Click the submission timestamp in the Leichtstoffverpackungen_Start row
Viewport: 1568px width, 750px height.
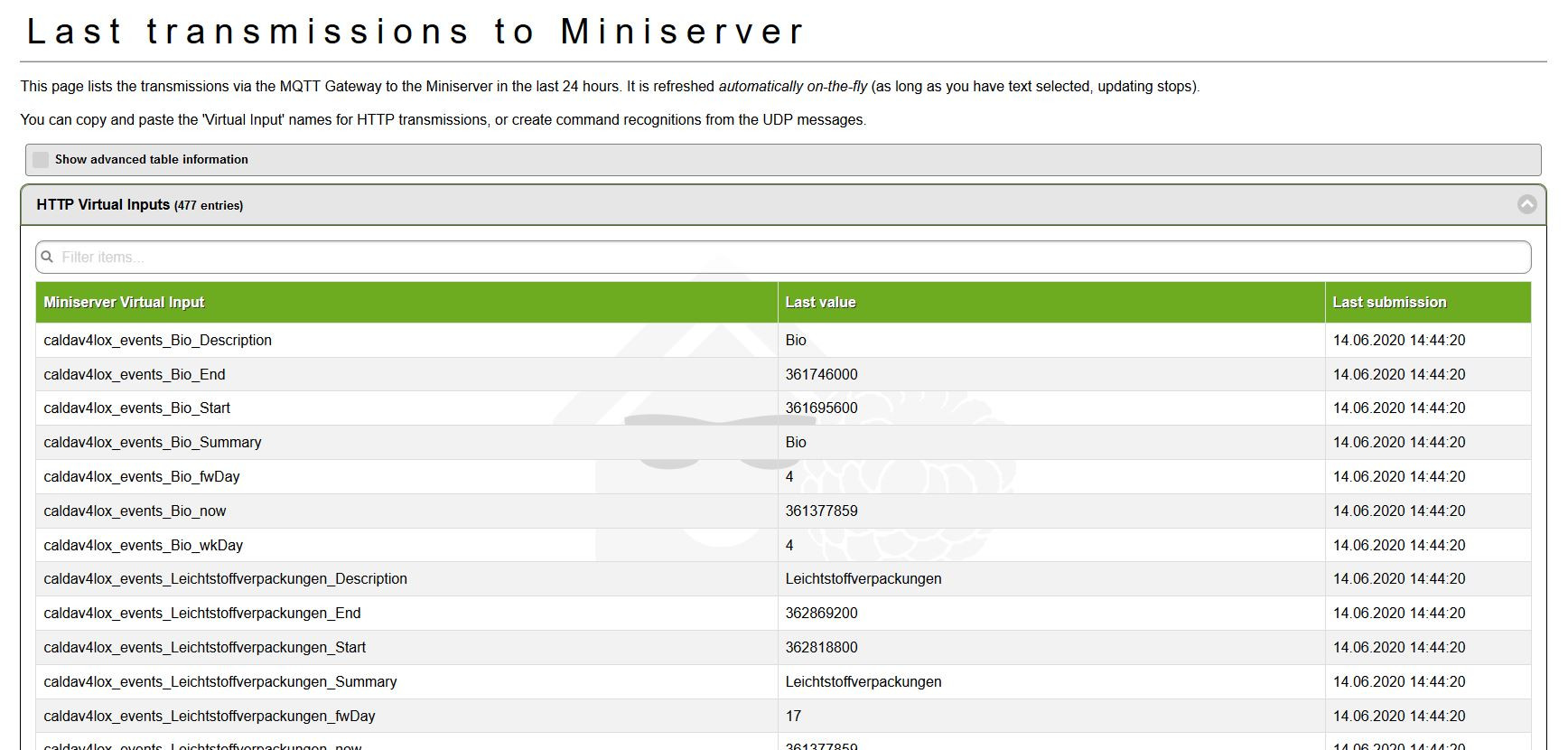(1399, 648)
